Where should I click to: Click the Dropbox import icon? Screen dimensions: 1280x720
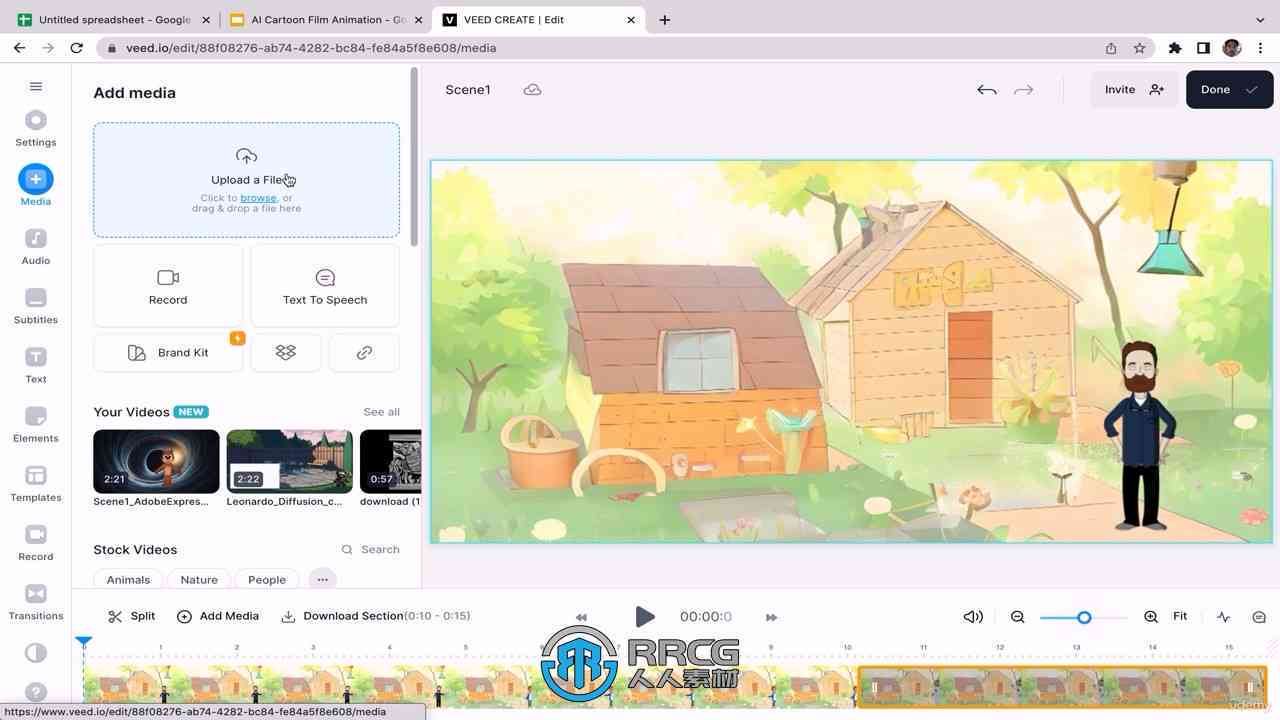(286, 352)
